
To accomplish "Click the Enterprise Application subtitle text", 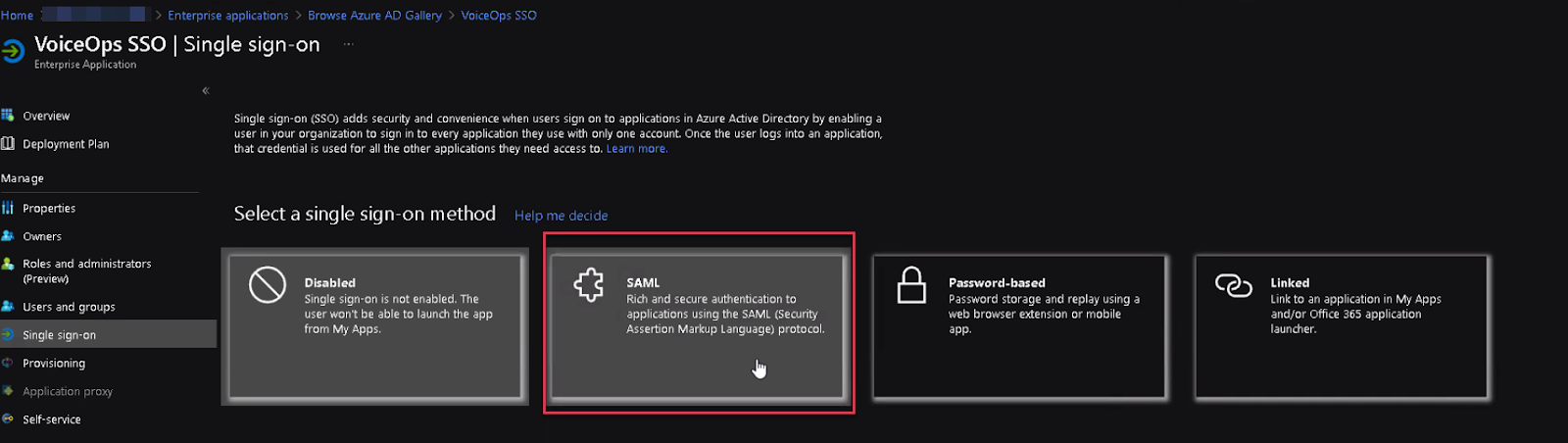I will 85,65.
